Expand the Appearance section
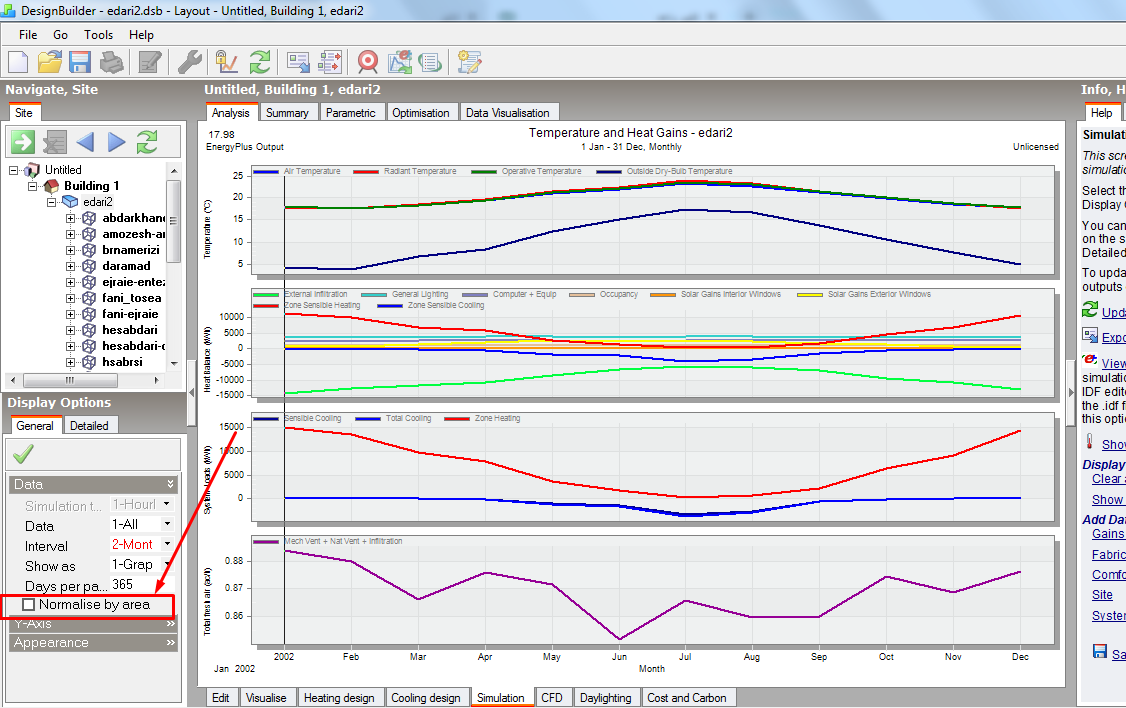This screenshot has width=1126, height=708. [x=93, y=643]
